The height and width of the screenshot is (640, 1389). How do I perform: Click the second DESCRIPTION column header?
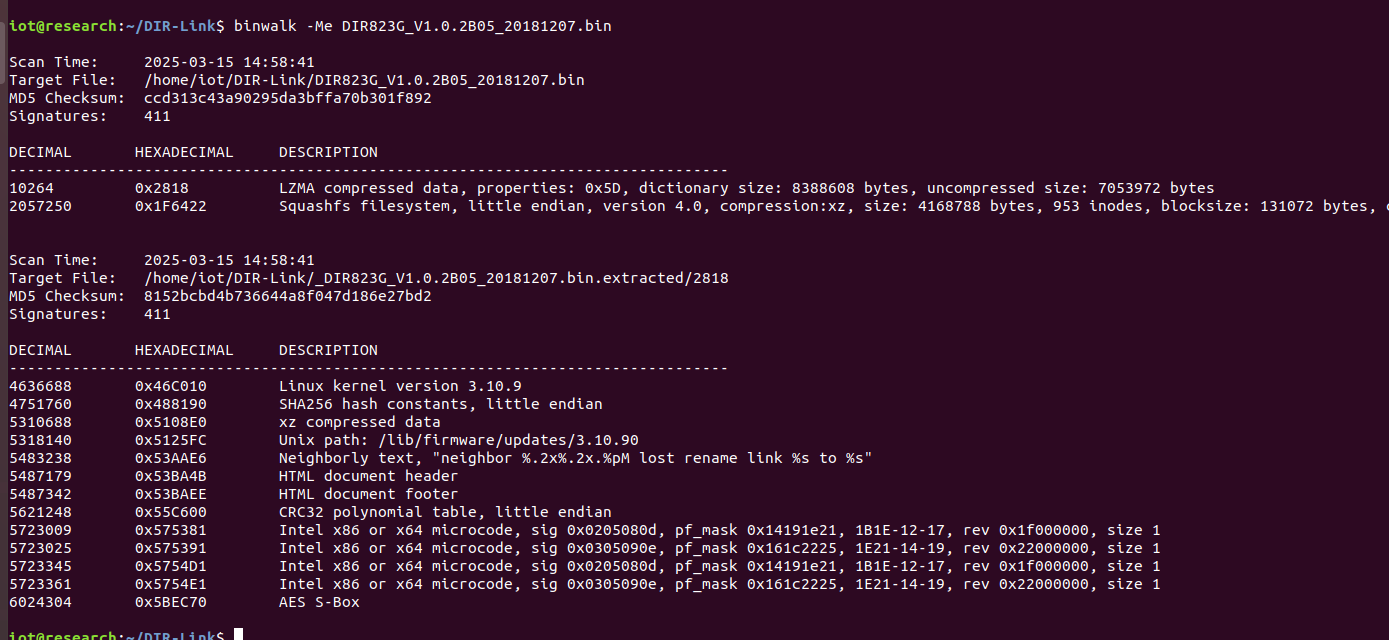[328, 350]
